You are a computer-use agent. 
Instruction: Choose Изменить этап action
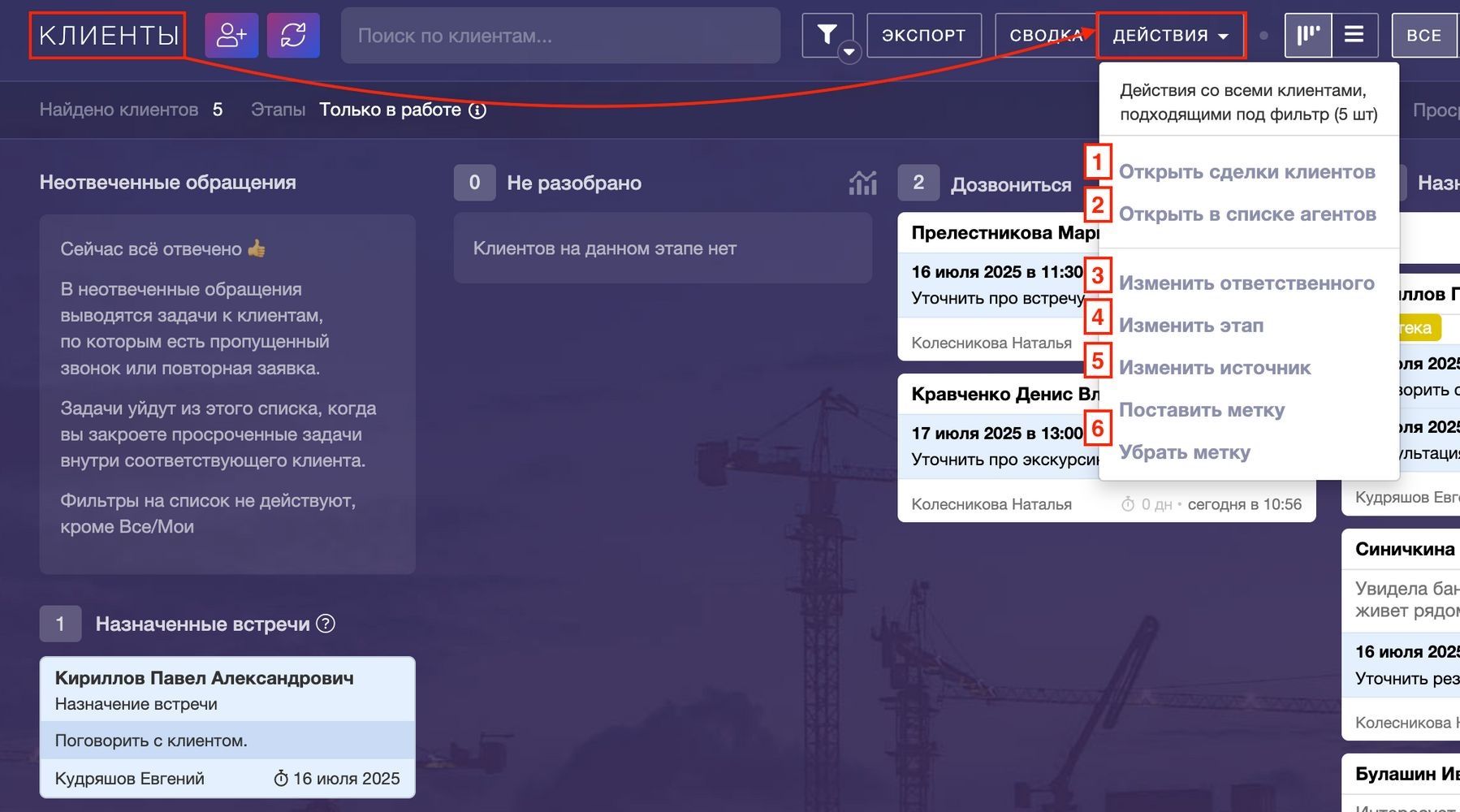1191,325
